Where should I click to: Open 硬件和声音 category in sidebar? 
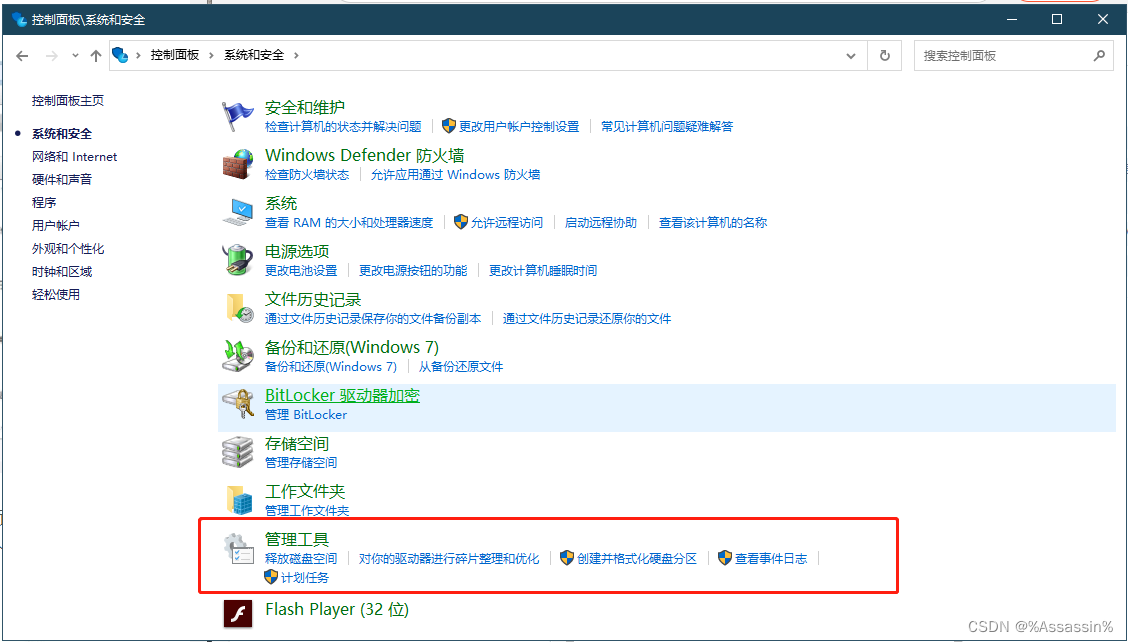[x=62, y=180]
